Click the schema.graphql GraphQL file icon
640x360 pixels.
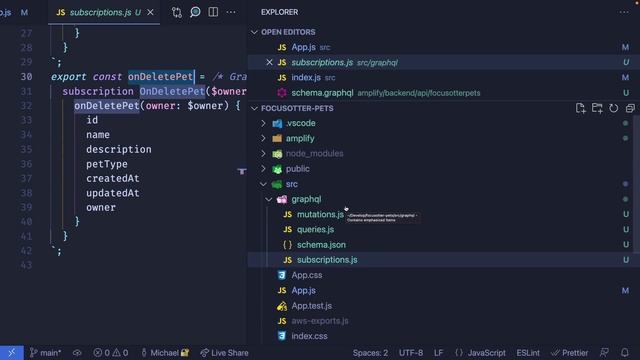[282, 93]
